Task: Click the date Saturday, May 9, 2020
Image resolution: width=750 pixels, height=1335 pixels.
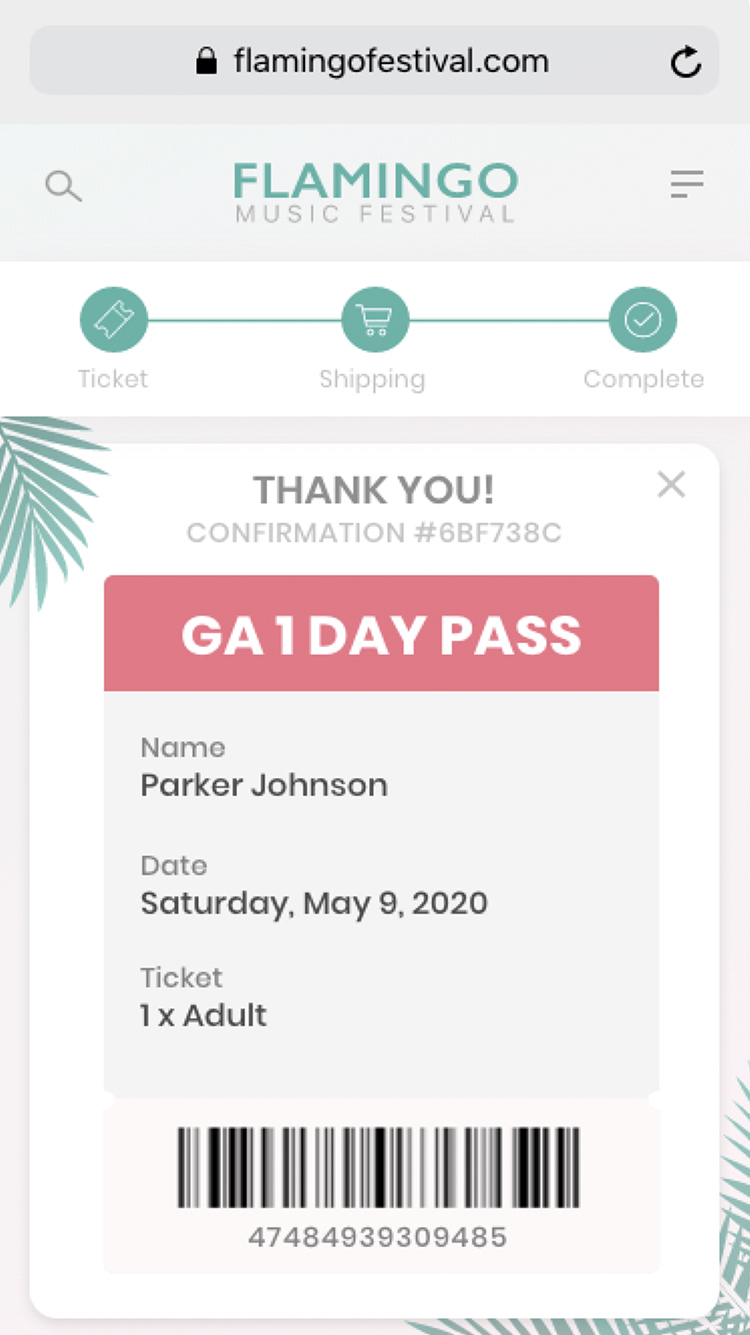Action: (314, 903)
